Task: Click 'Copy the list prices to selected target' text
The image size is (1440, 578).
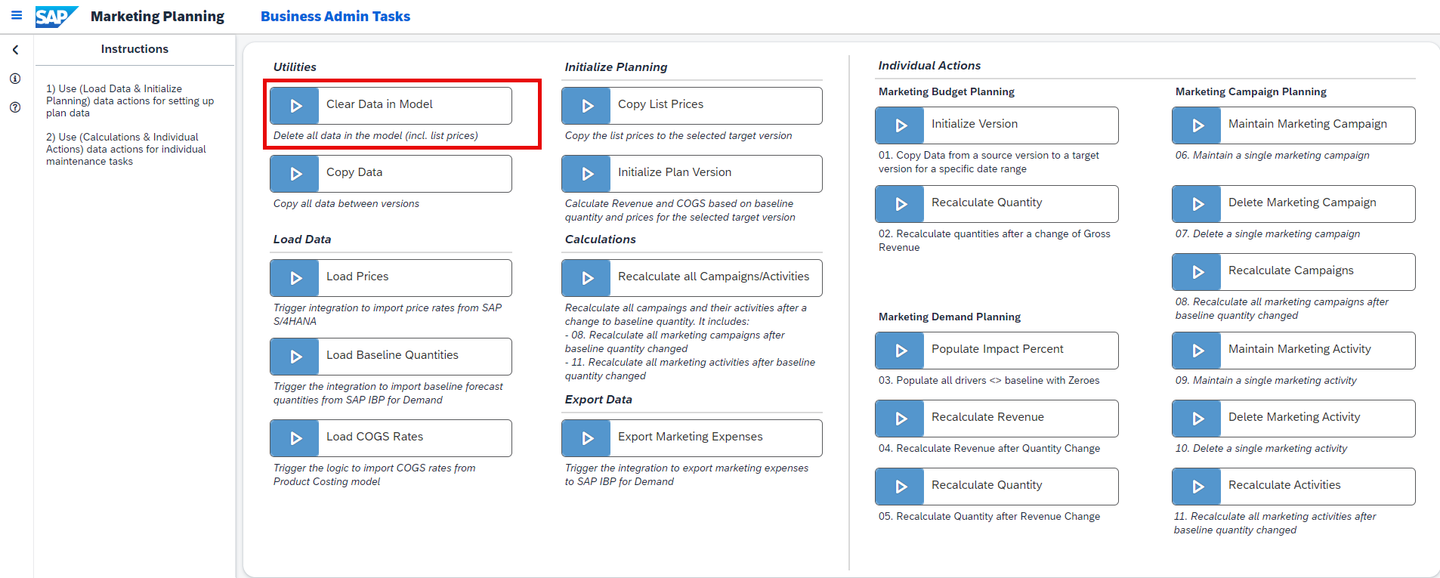Action: pyautogui.click(x=678, y=135)
